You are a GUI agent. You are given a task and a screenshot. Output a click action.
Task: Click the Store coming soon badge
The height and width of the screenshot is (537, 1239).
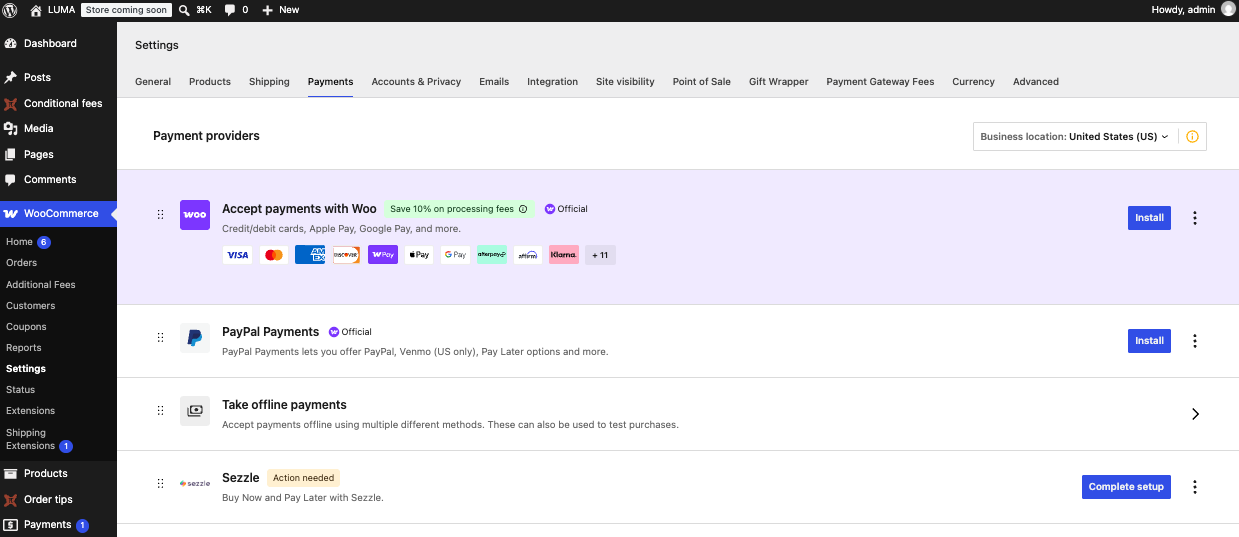(x=127, y=9)
